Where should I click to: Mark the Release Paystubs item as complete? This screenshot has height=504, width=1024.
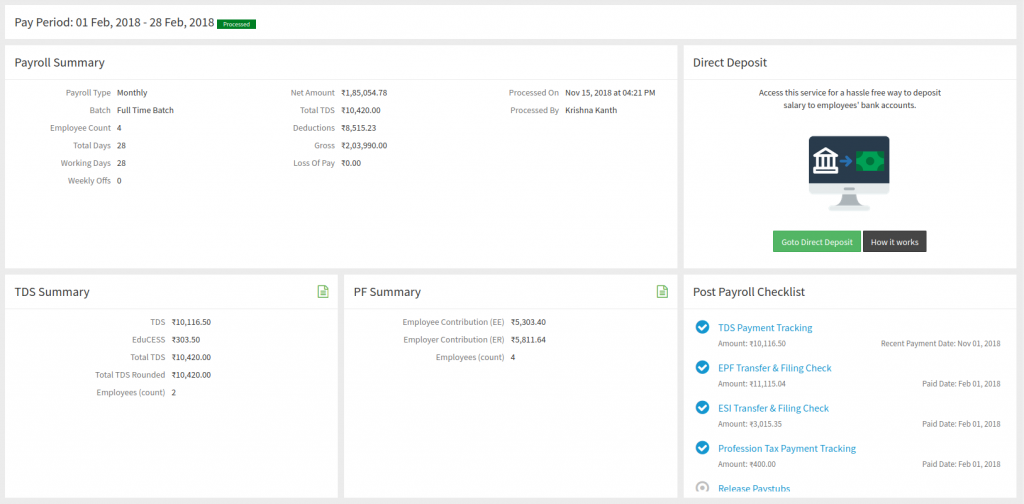tap(702, 488)
